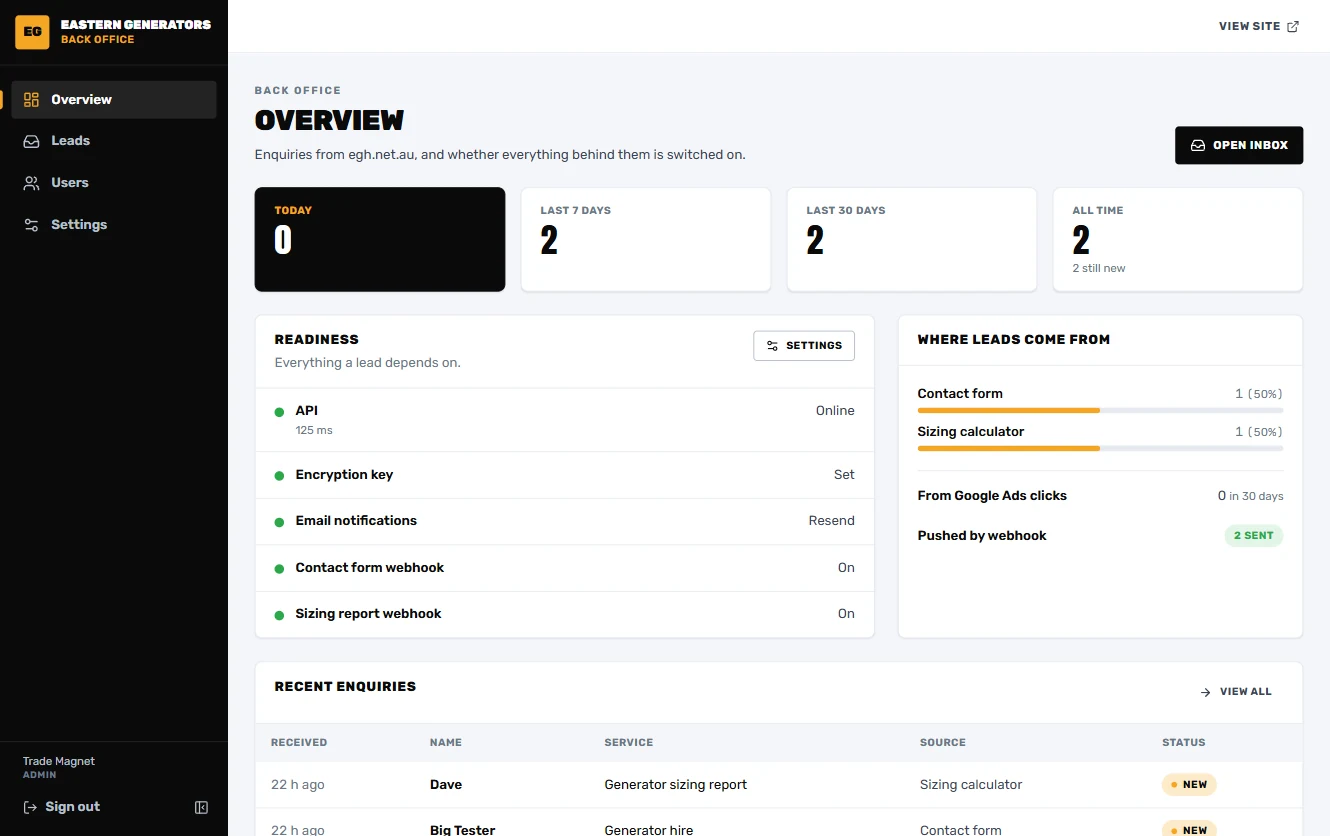Viewport: 1330px width, 836px height.
Task: Click the Leads inbox icon in sidebar
Action: click(x=31, y=141)
